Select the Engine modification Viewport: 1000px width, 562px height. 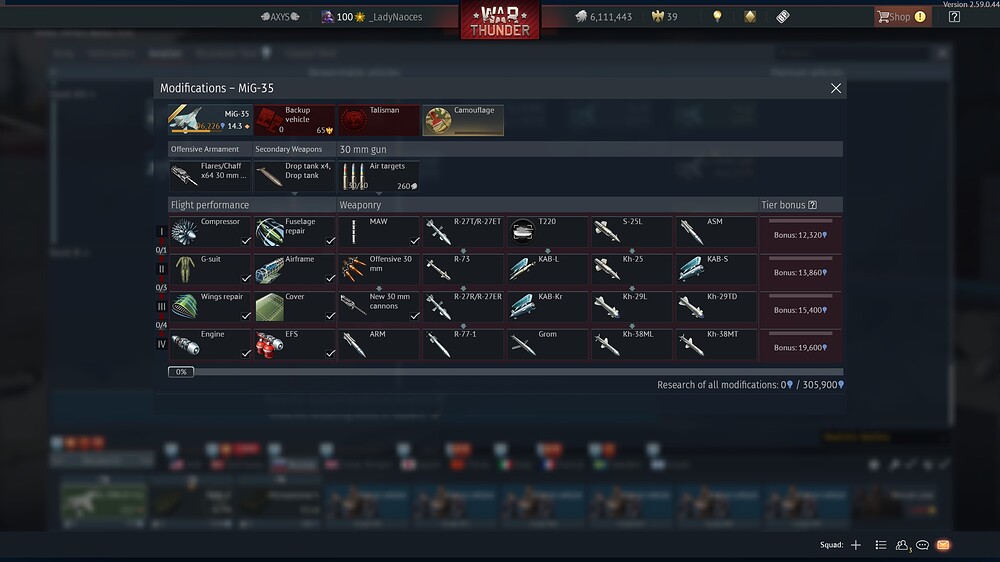210,344
